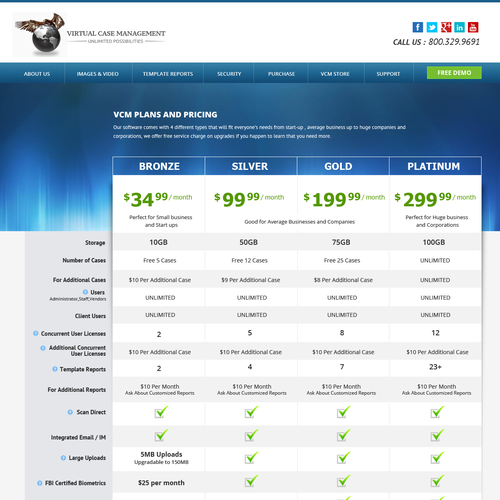This screenshot has height=500, width=500.
Task: Click Silver plan Integrated Email checkmark
Action: pos(251,435)
